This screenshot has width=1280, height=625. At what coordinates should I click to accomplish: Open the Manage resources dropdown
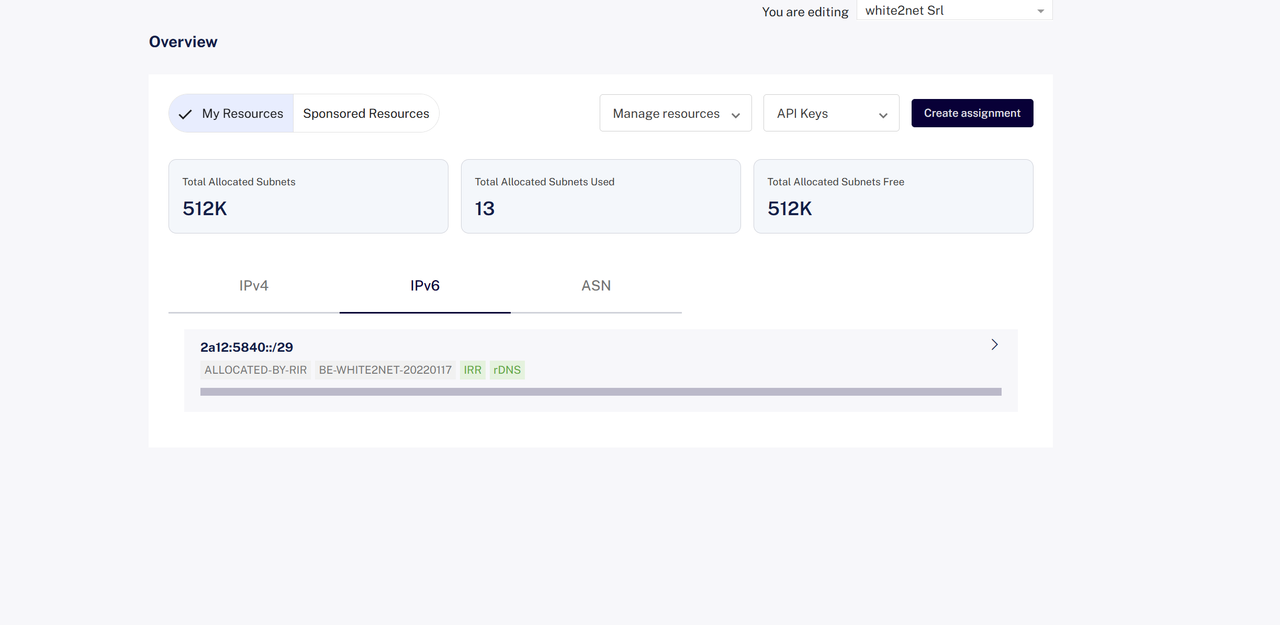(x=676, y=113)
